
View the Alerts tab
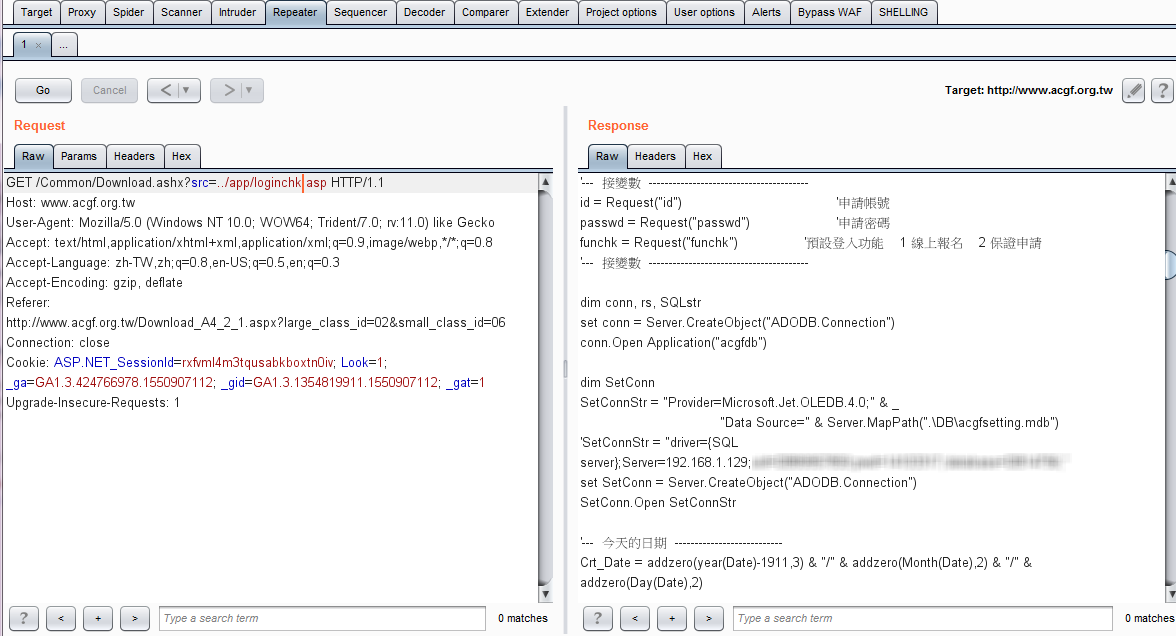click(766, 12)
